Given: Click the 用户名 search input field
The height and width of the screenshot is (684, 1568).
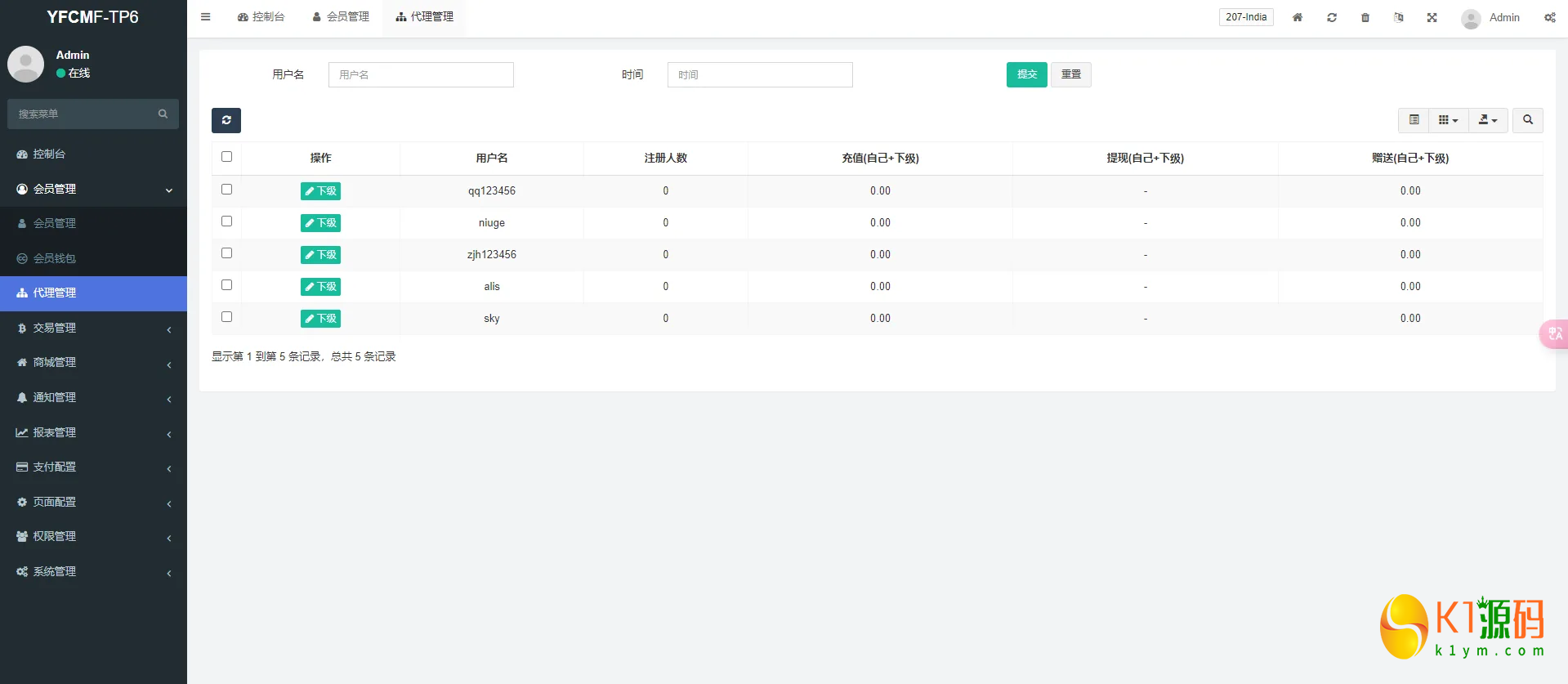Looking at the screenshot, I should tap(421, 74).
